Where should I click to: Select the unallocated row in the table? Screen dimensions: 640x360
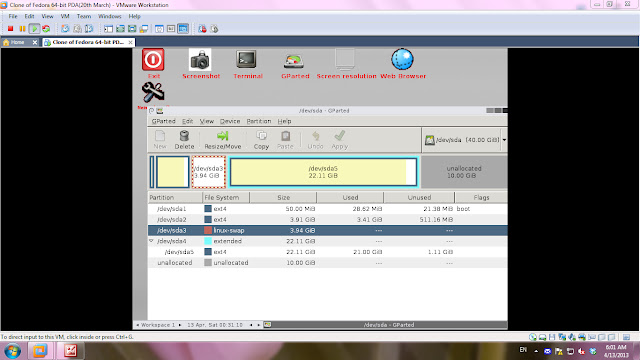click(327, 263)
